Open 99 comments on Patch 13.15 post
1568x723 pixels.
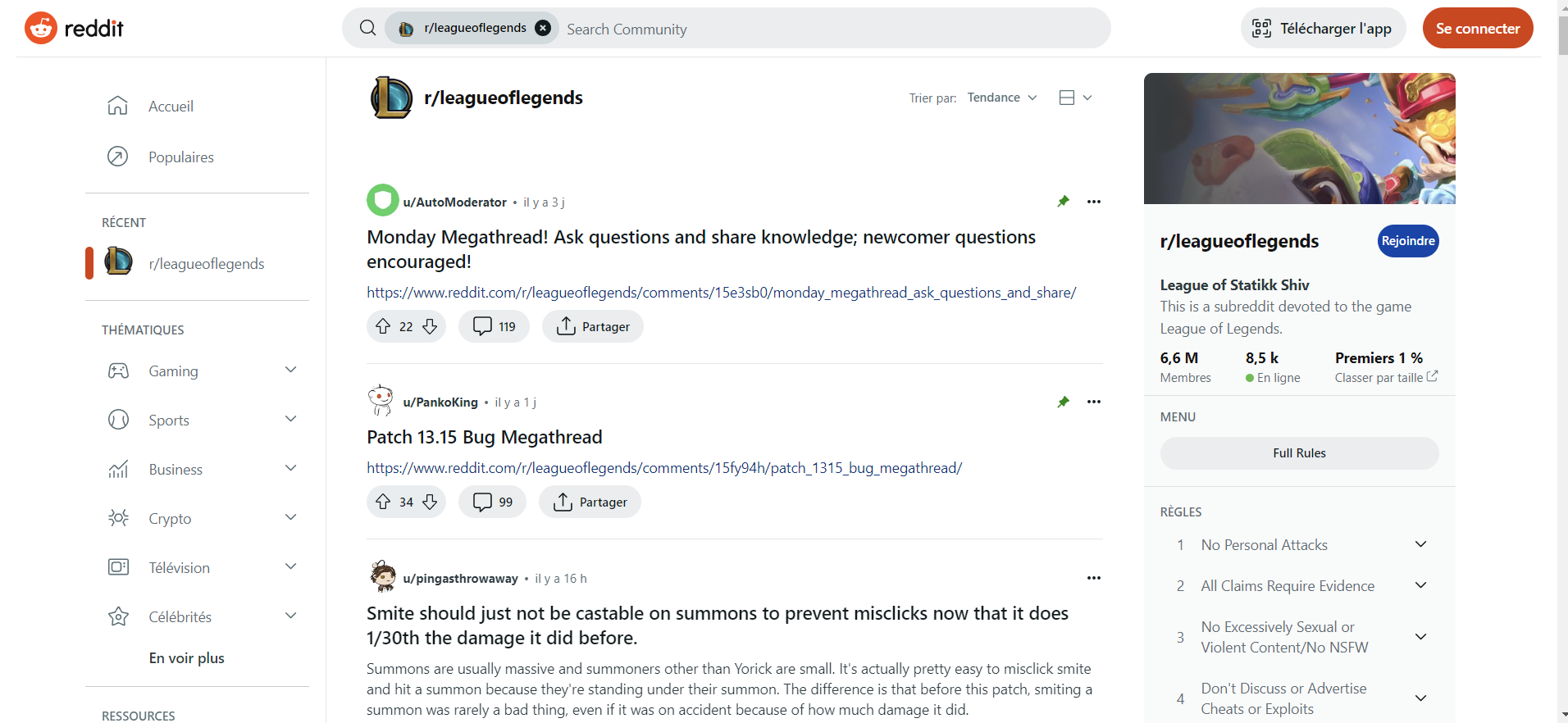pyautogui.click(x=492, y=502)
